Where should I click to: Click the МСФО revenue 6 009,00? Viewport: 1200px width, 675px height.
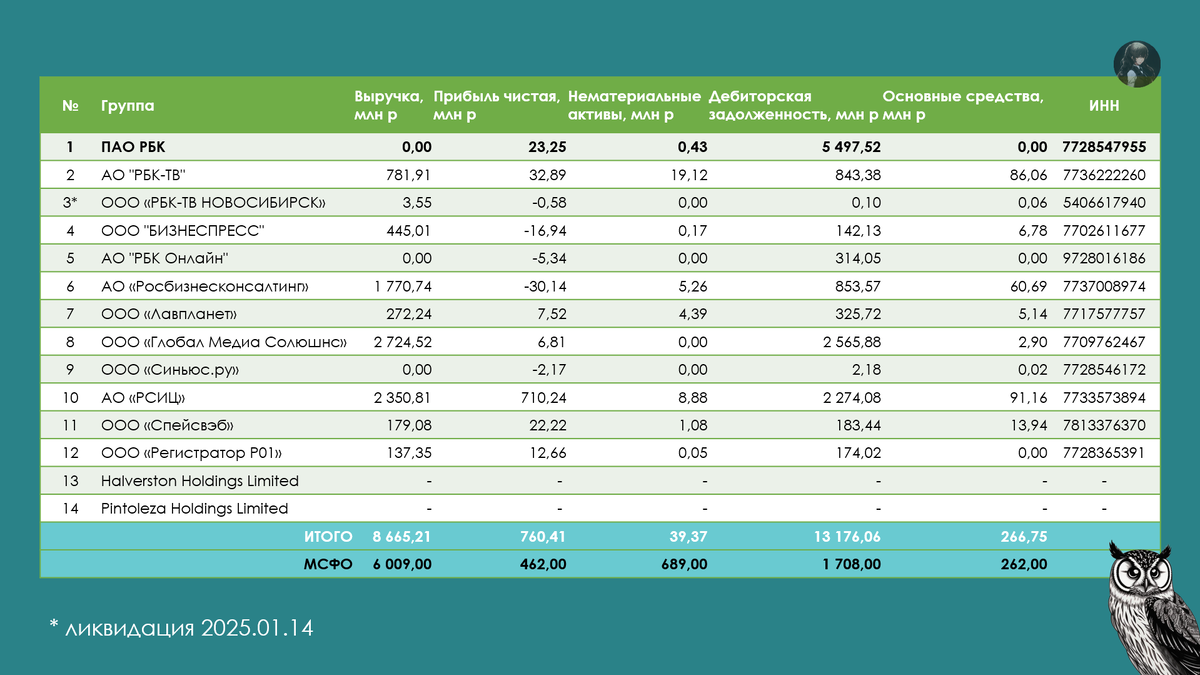(401, 564)
